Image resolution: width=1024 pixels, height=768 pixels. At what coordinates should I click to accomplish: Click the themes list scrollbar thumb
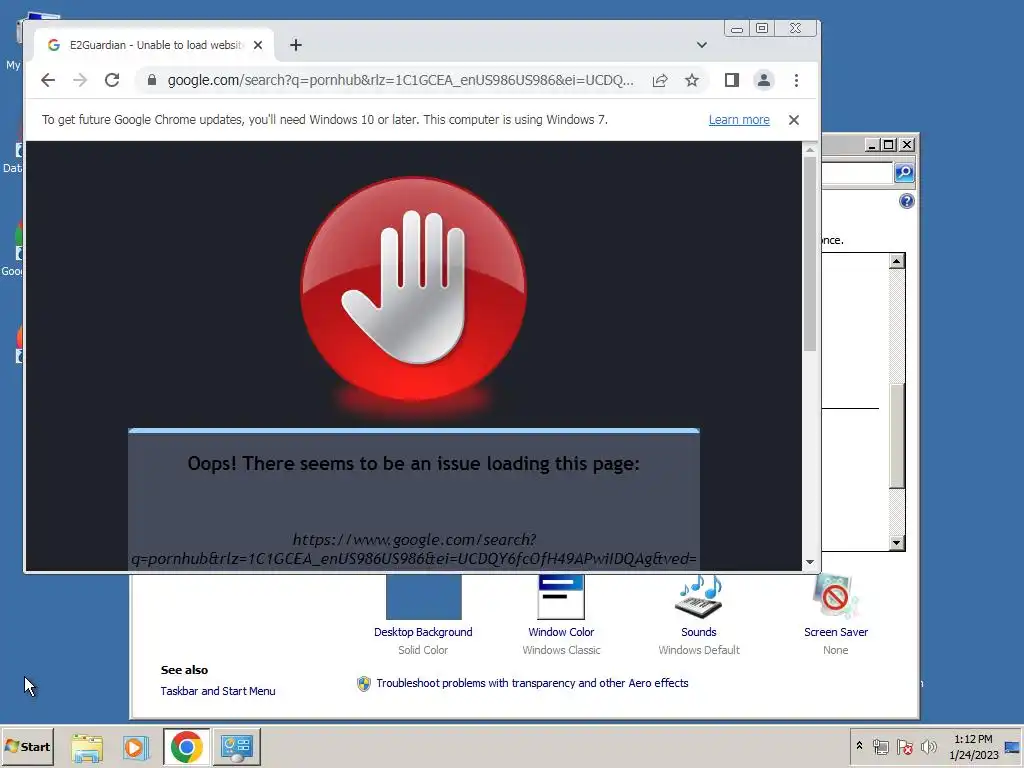click(897, 436)
